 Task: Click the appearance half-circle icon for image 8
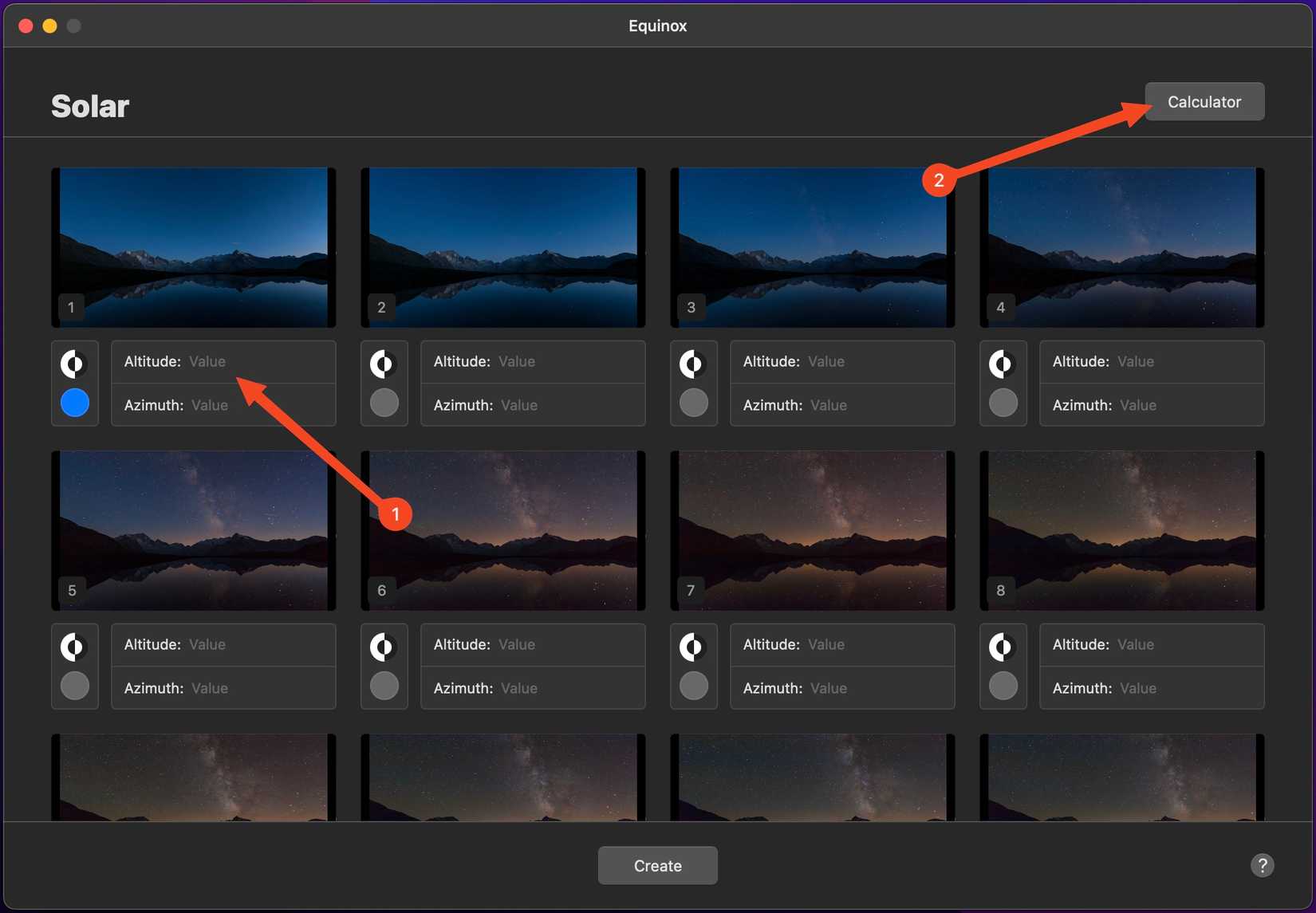[1003, 647]
